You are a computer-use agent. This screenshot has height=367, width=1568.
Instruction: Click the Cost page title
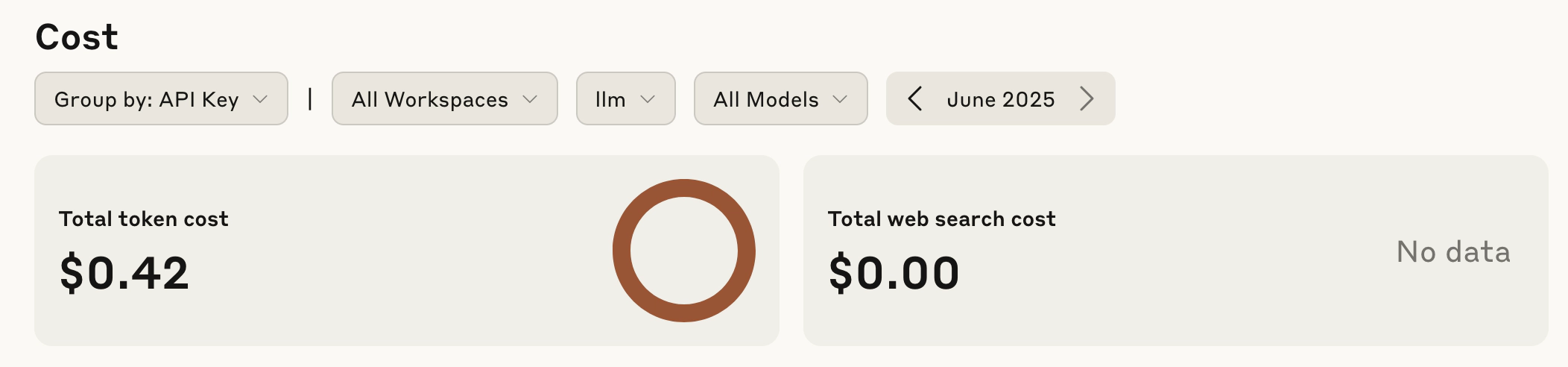(x=77, y=37)
